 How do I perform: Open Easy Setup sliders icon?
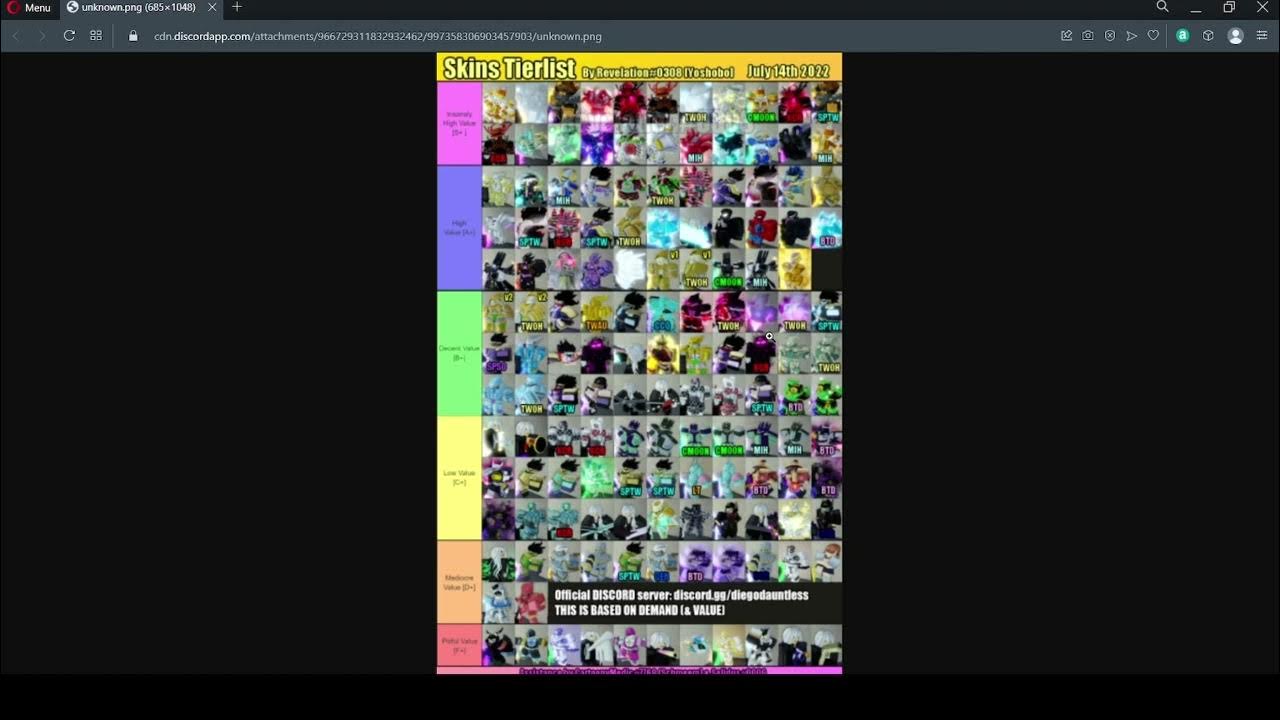point(1262,36)
